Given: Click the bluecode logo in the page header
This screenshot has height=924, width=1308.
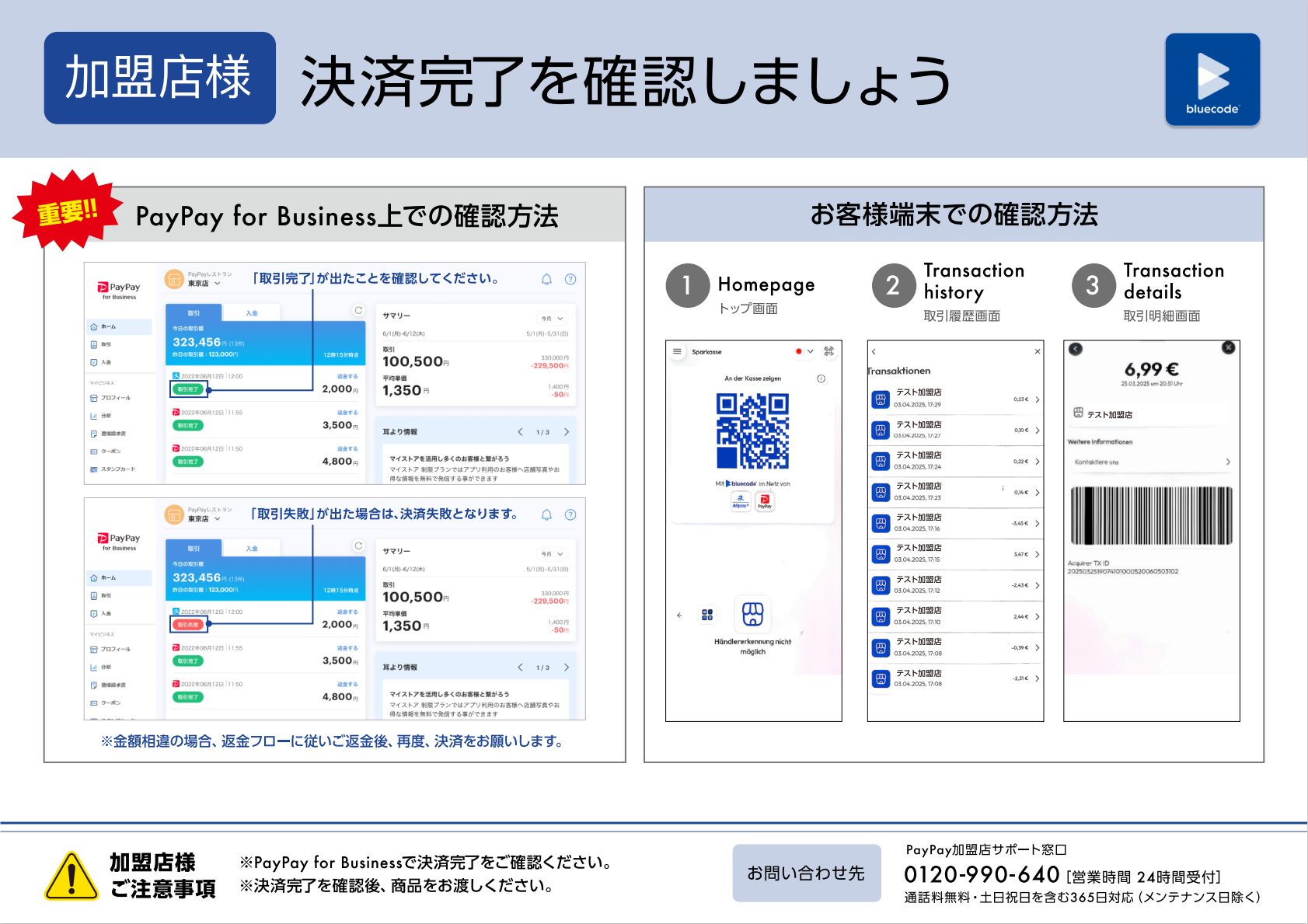Looking at the screenshot, I should pos(1212,79).
